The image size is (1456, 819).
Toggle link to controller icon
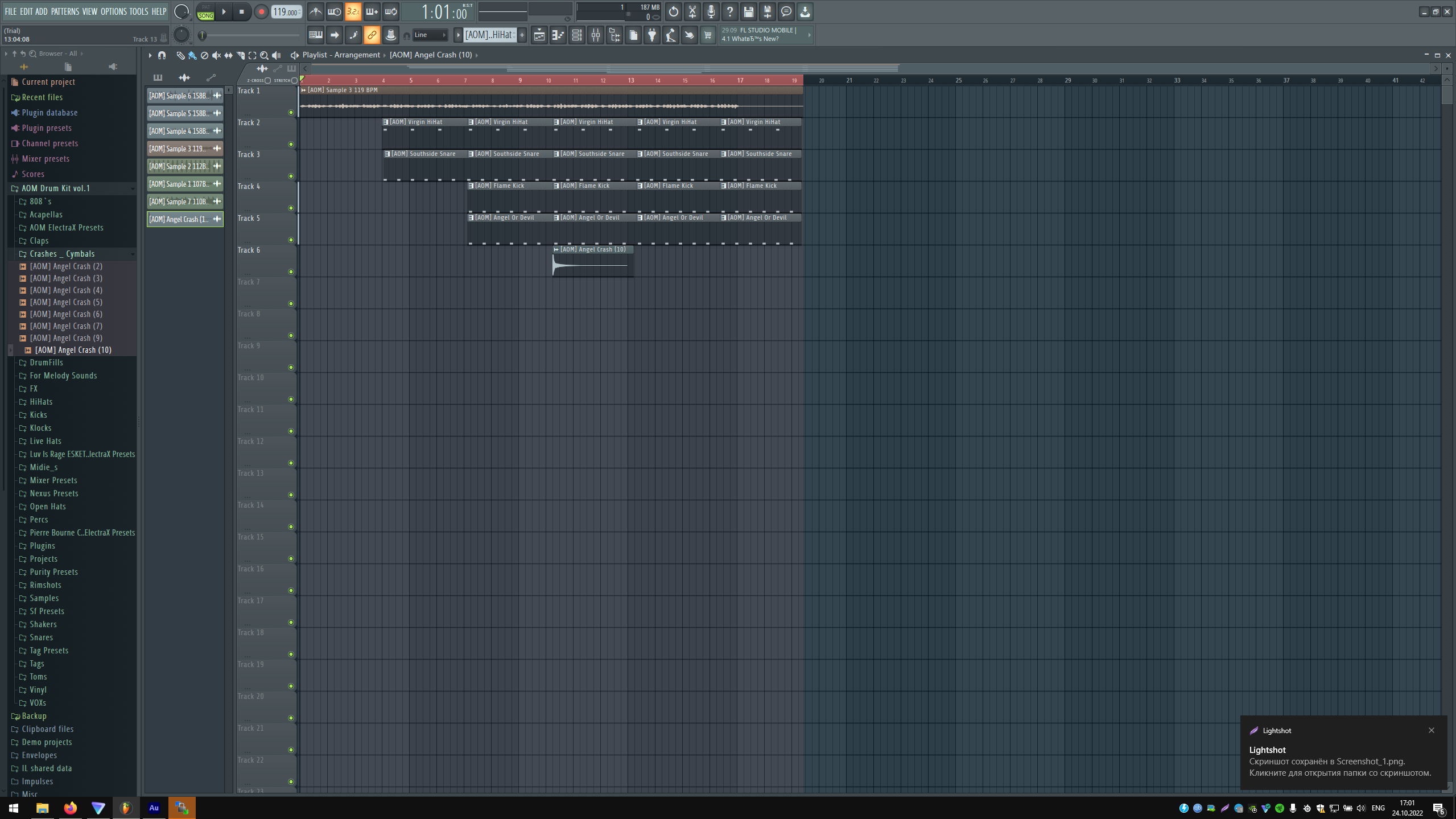coord(372,35)
